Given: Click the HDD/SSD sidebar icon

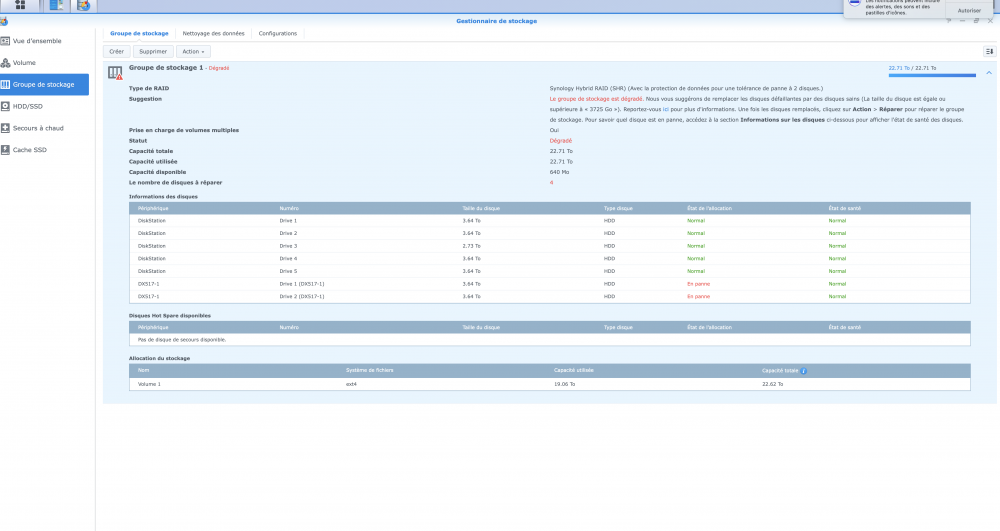Looking at the screenshot, I should 5,106.
